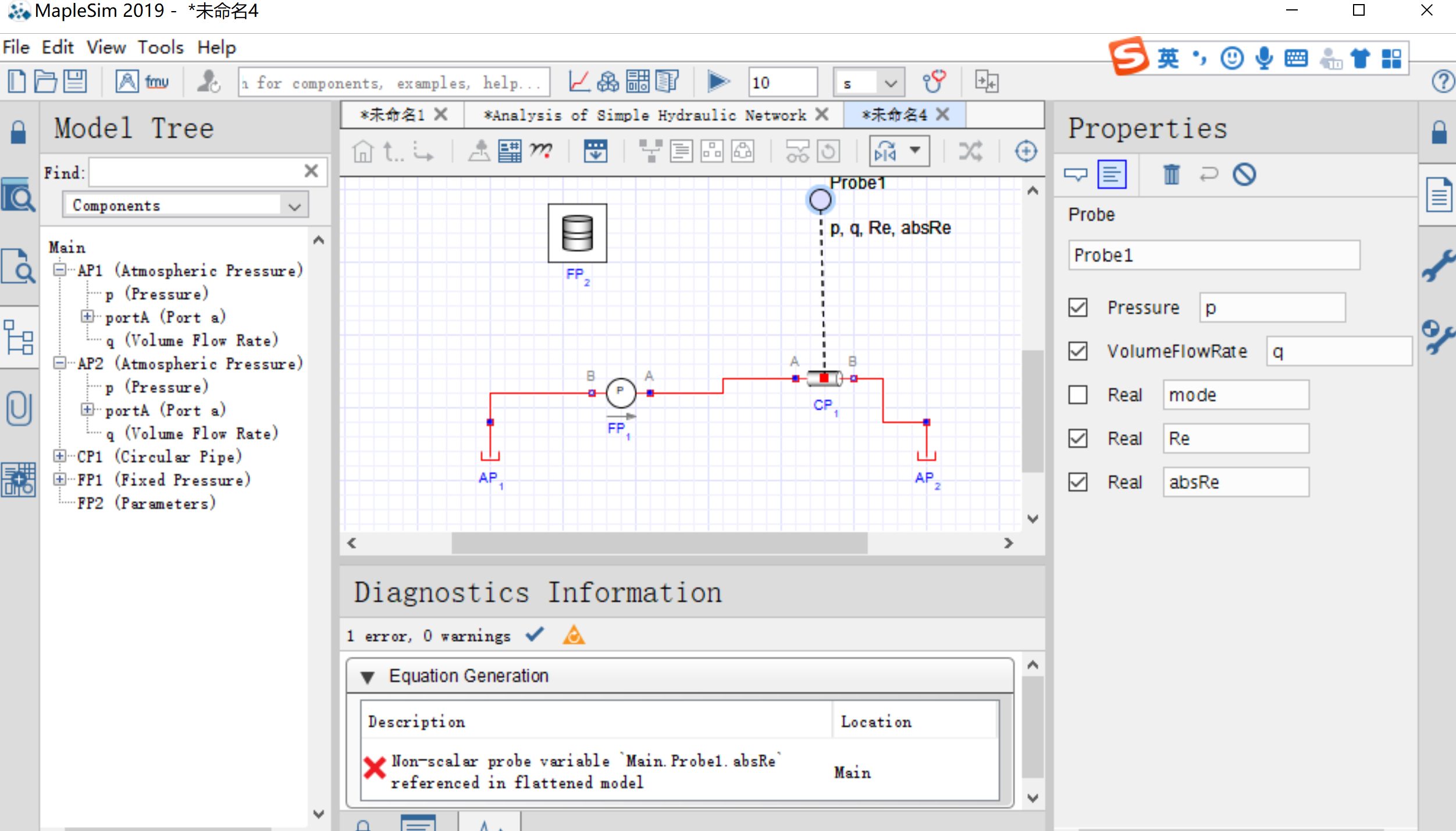
Task: Click the zoom-to-fit crosshair circle icon
Action: [x=1026, y=151]
